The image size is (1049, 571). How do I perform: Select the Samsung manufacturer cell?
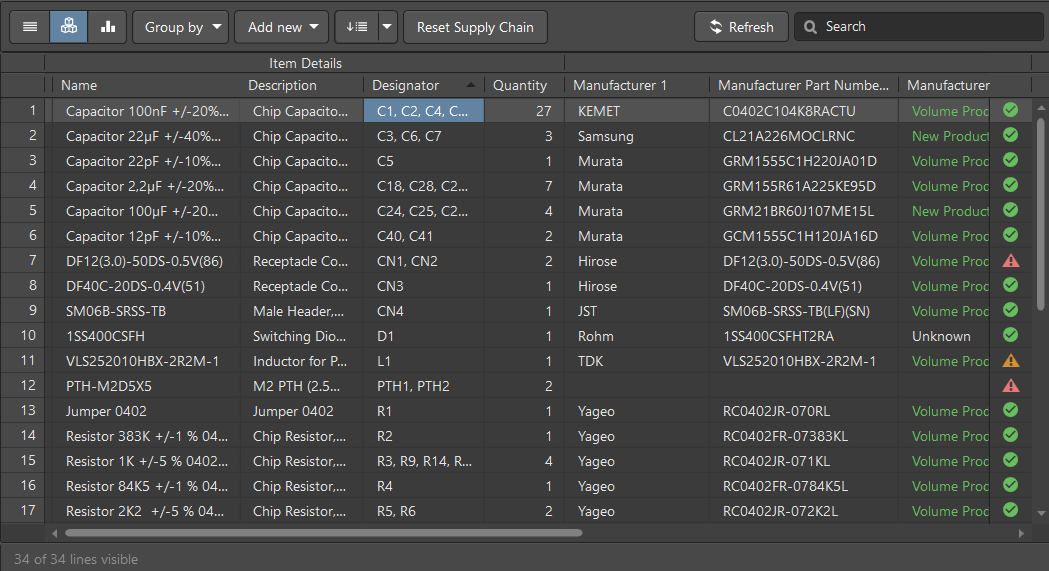(637, 136)
